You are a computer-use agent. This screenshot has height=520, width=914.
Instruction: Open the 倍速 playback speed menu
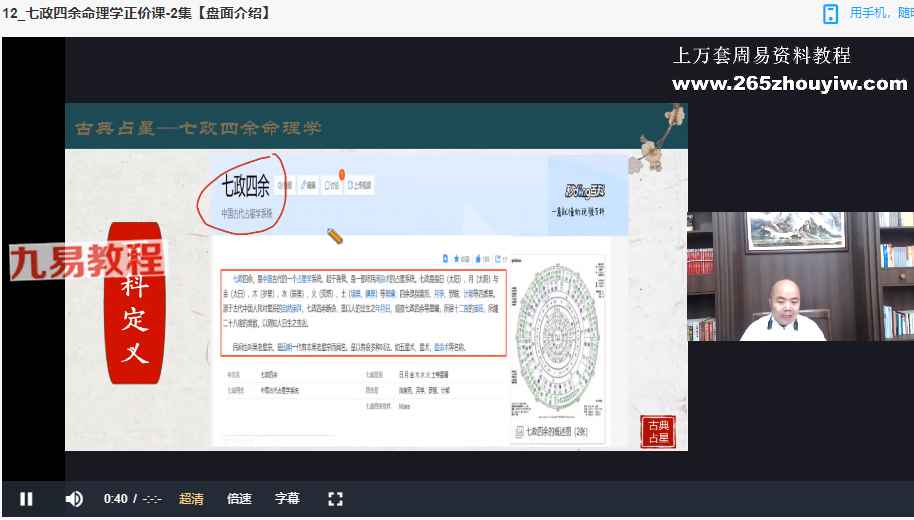pos(239,498)
